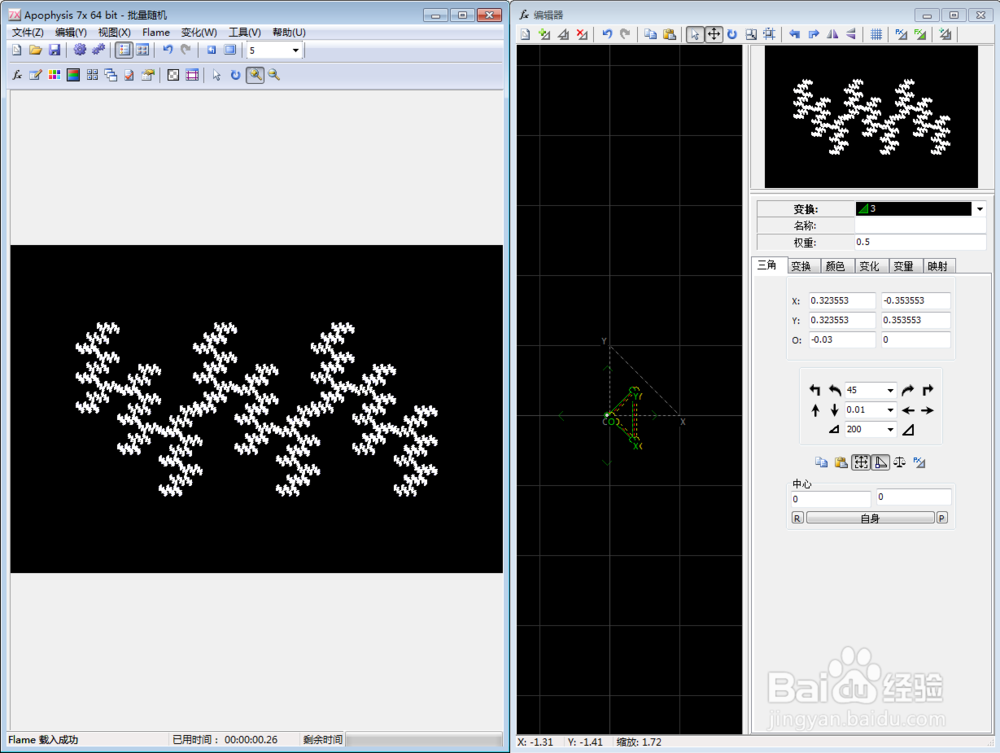Screen dimensions: 1000x753
Task: Click X coordinate field 0.323553
Action: [x=842, y=300]
